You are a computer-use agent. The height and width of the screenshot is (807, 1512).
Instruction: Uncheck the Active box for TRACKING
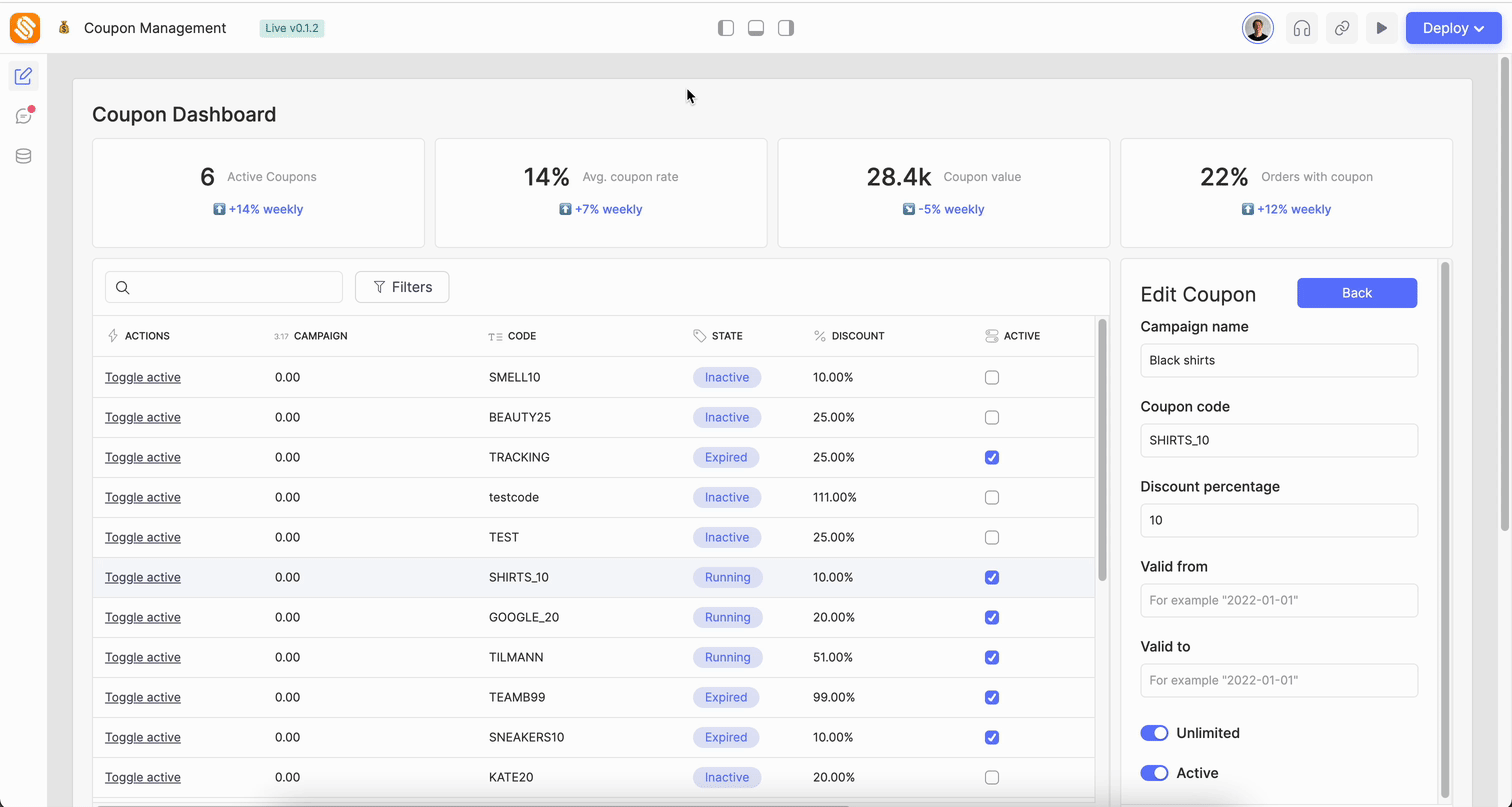(991, 457)
